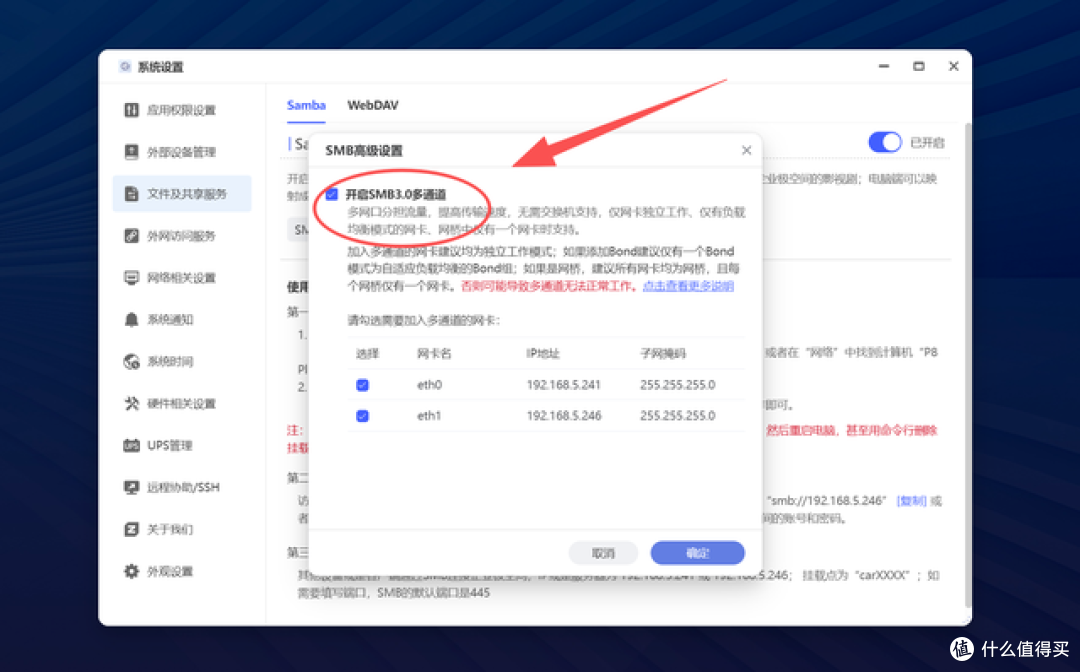The height and width of the screenshot is (672, 1080).
Task: Toggle the eth1 network card checkbox
Action: click(x=362, y=416)
